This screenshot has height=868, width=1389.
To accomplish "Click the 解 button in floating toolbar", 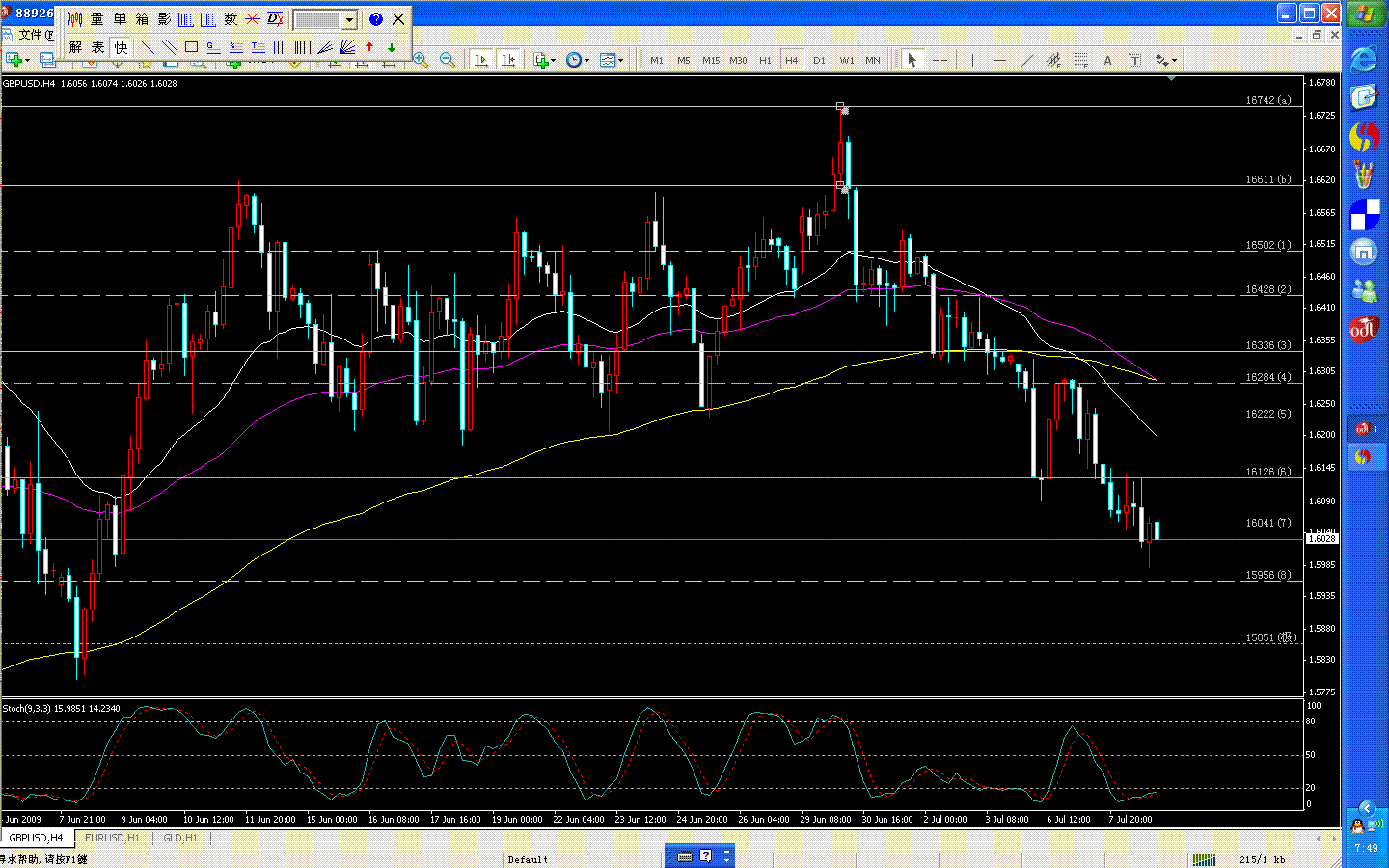I will (76, 47).
